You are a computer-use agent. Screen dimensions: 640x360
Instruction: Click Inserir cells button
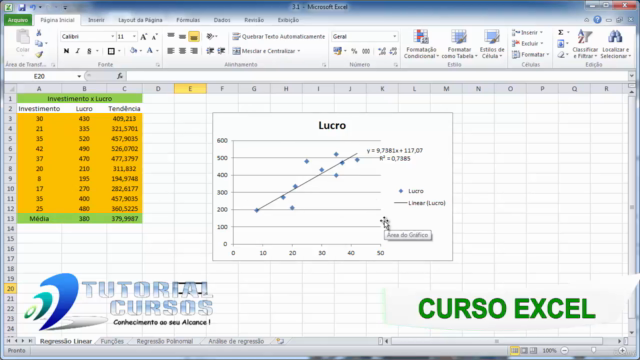click(x=527, y=33)
